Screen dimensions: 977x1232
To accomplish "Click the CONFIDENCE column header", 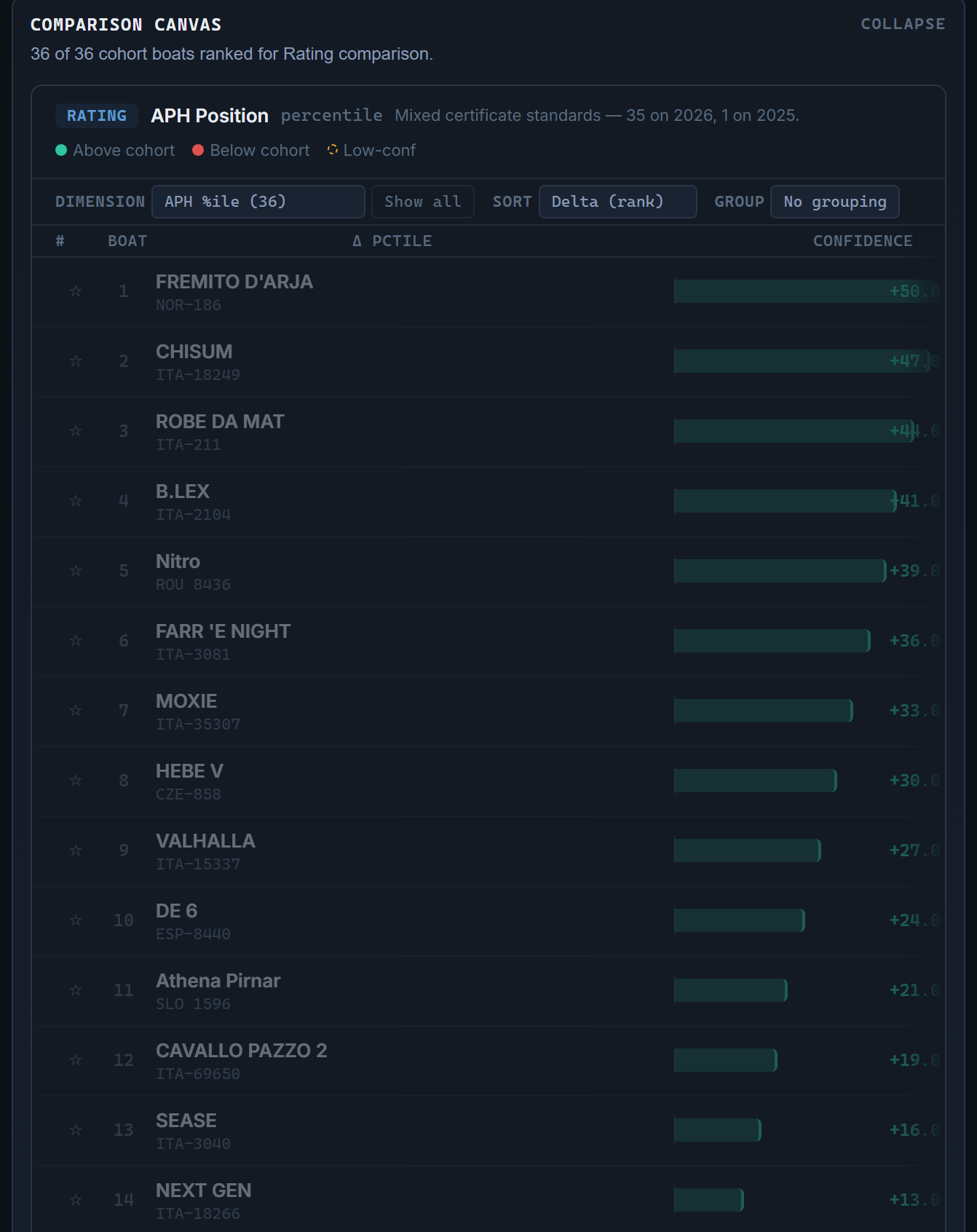I will coord(863,241).
